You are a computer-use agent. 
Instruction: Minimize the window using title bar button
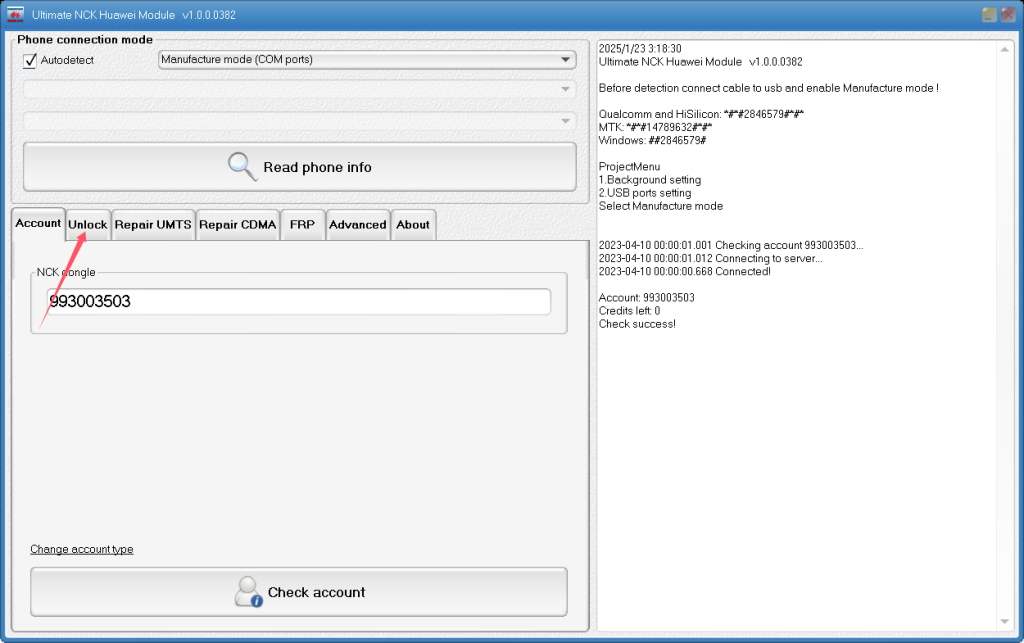(x=989, y=14)
